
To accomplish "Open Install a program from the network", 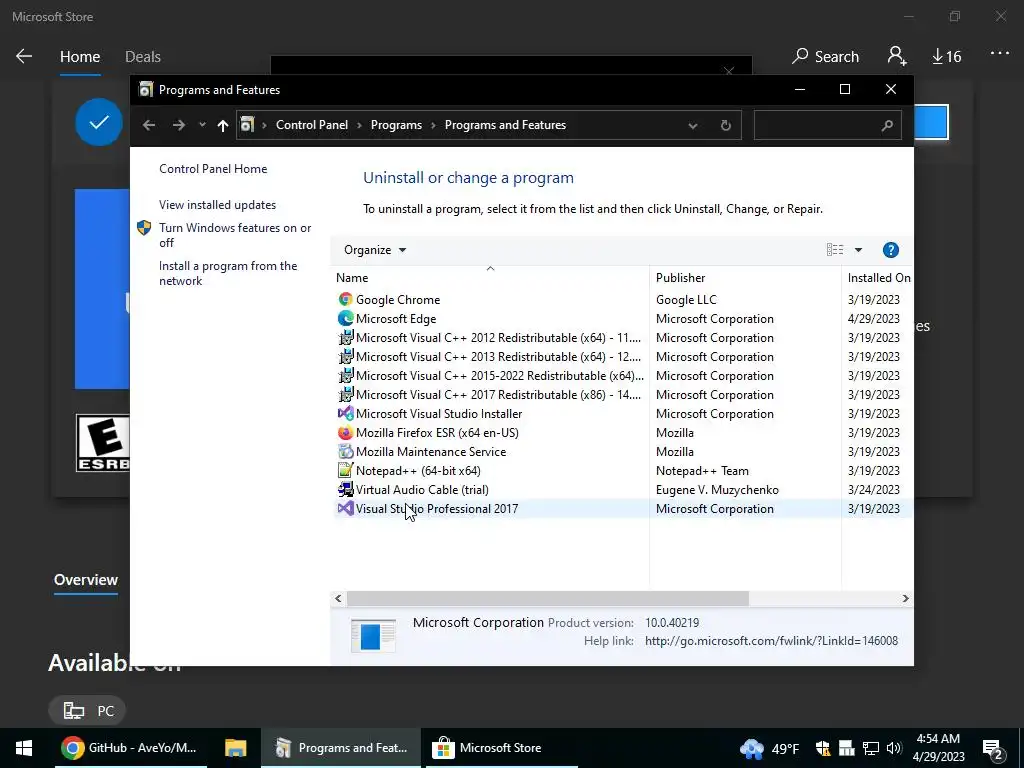I will coord(228,274).
